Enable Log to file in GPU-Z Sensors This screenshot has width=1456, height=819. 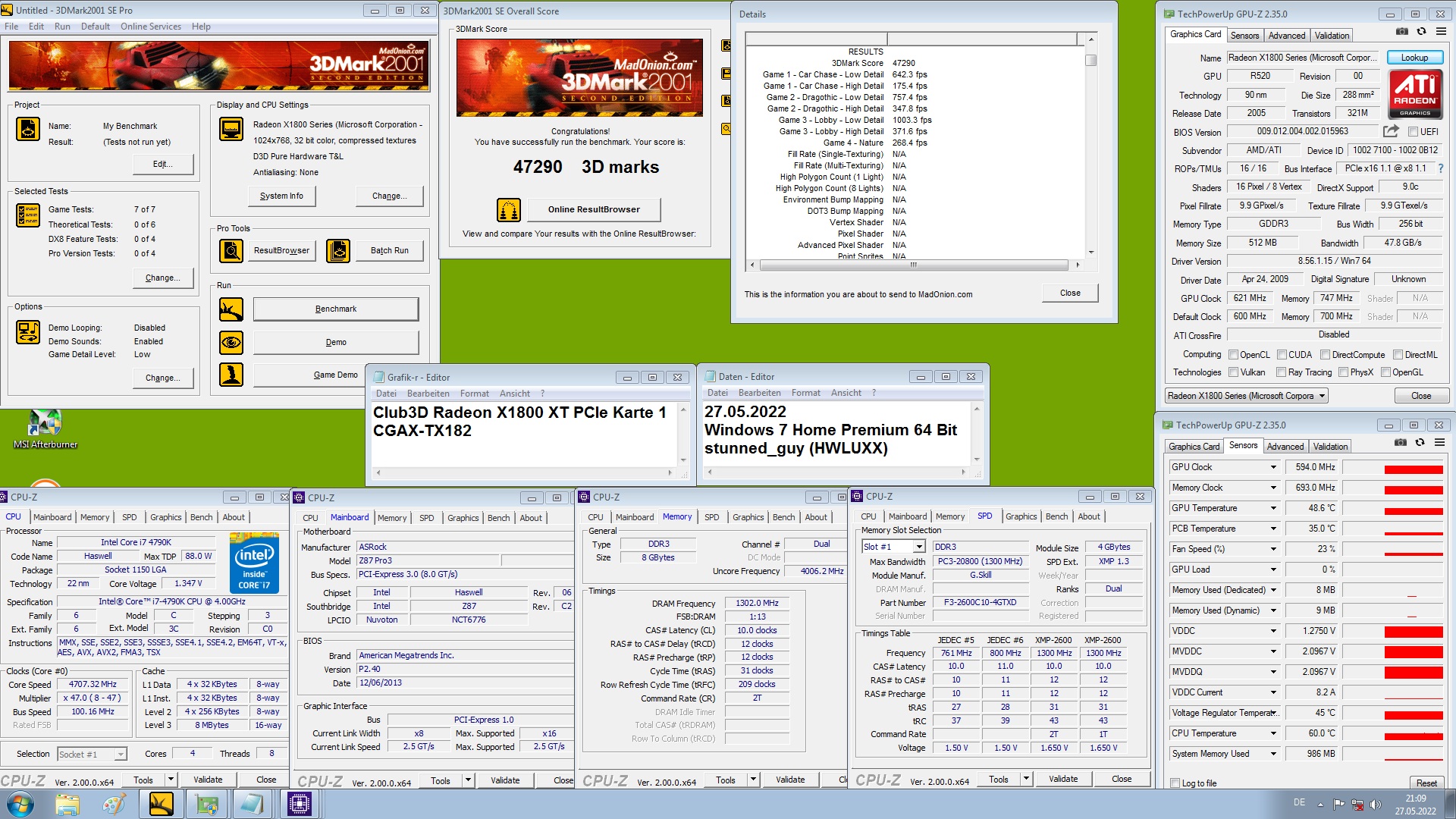pos(1175,783)
